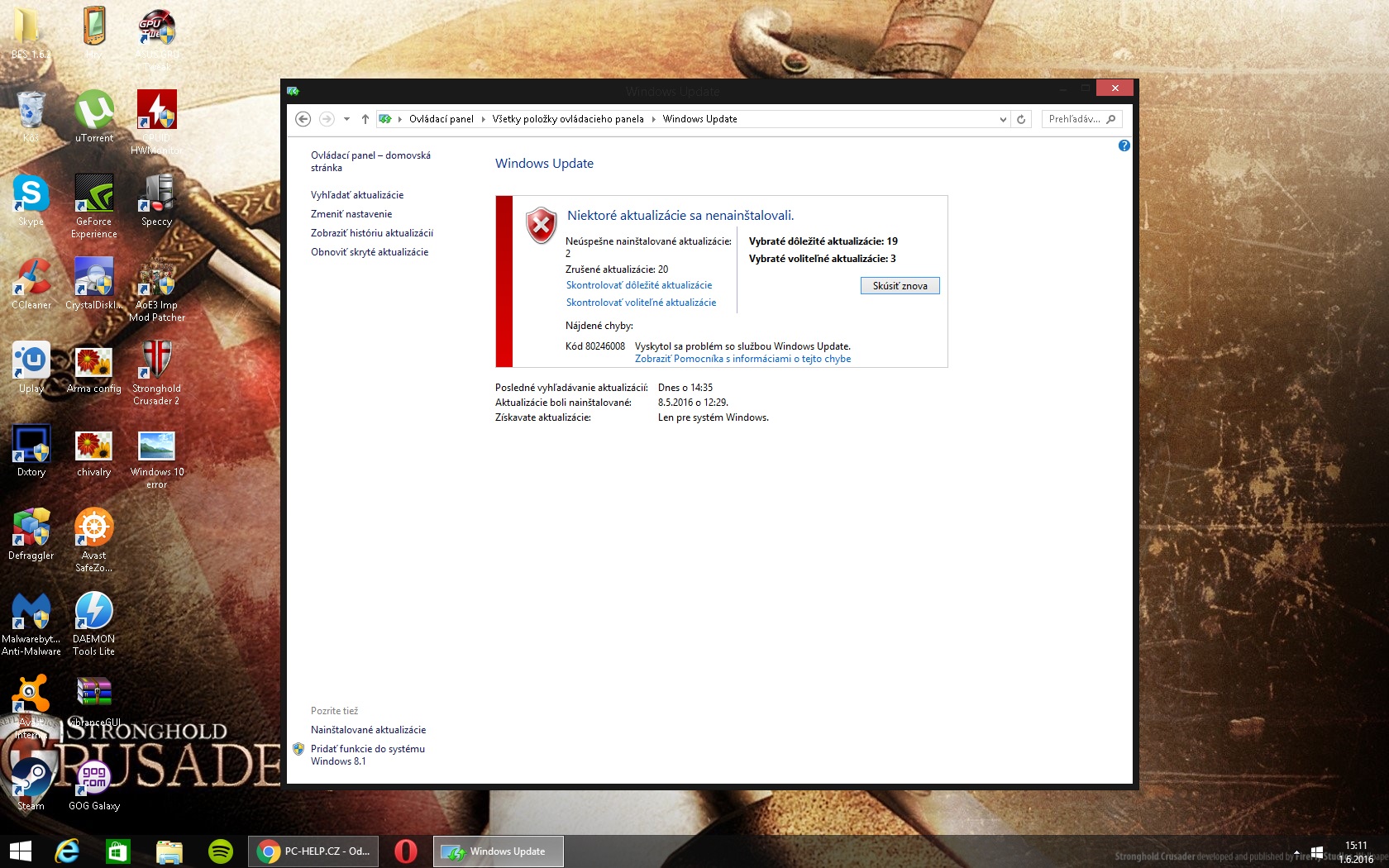Viewport: 1389px width, 868px height.
Task: Click the Prehľadávať search field
Action: click(x=1074, y=119)
